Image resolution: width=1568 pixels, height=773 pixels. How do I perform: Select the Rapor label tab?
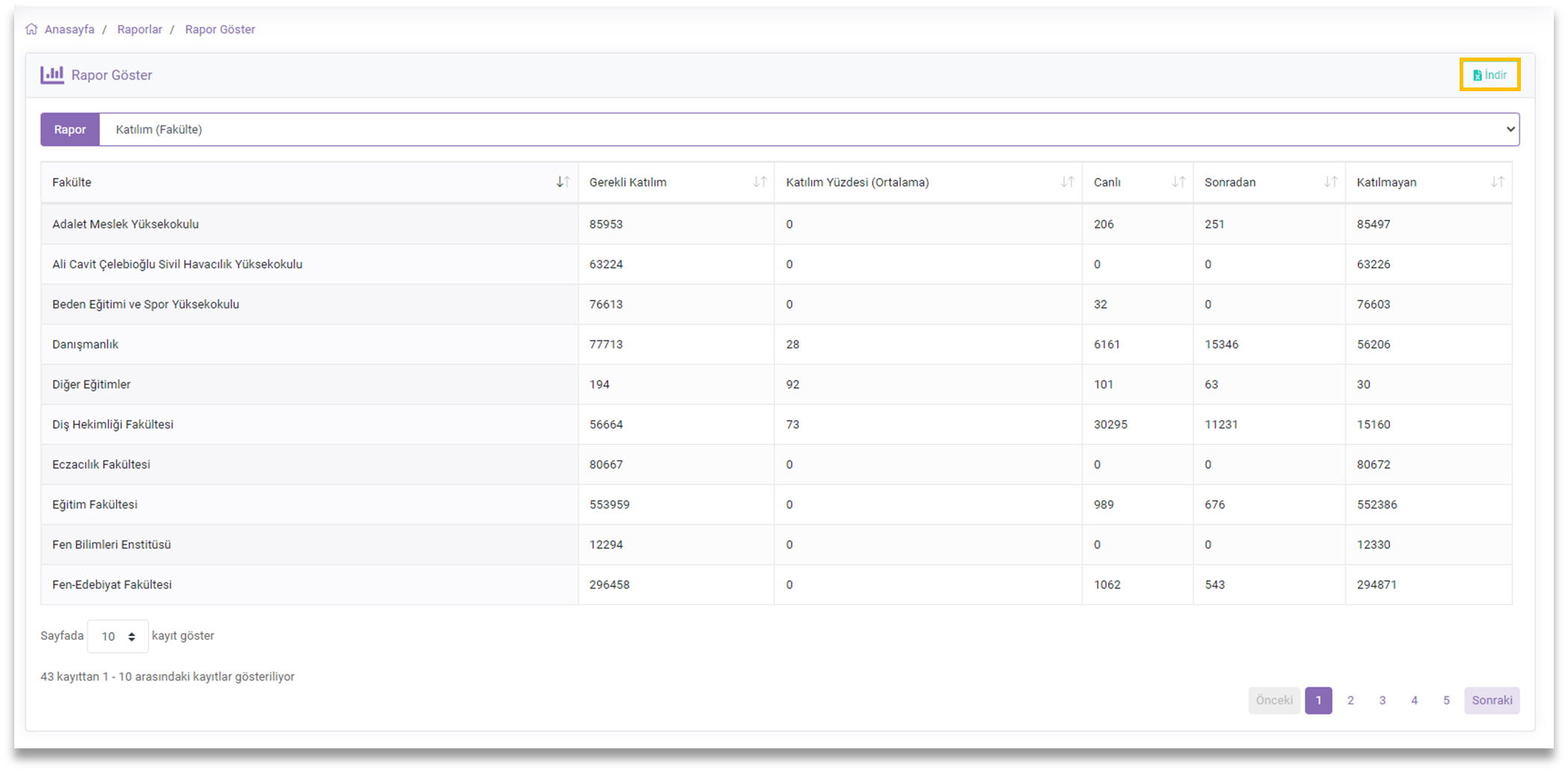(x=70, y=129)
